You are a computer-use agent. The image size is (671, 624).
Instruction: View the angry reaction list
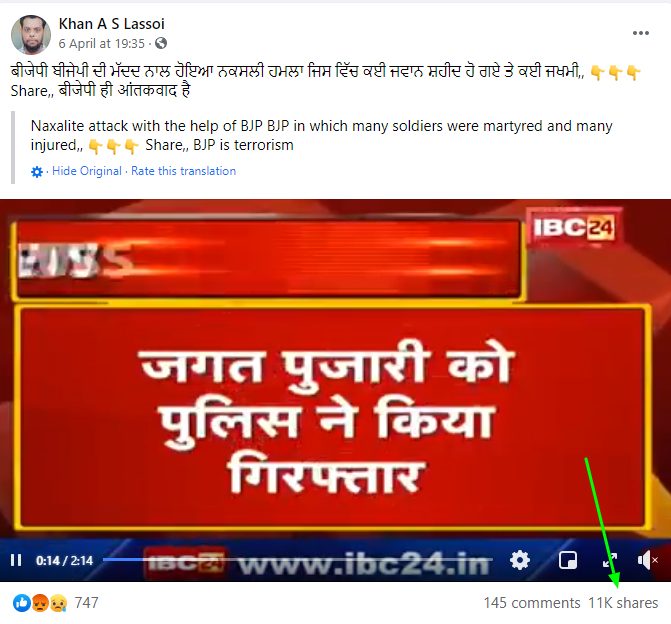pyautogui.click(x=40, y=603)
